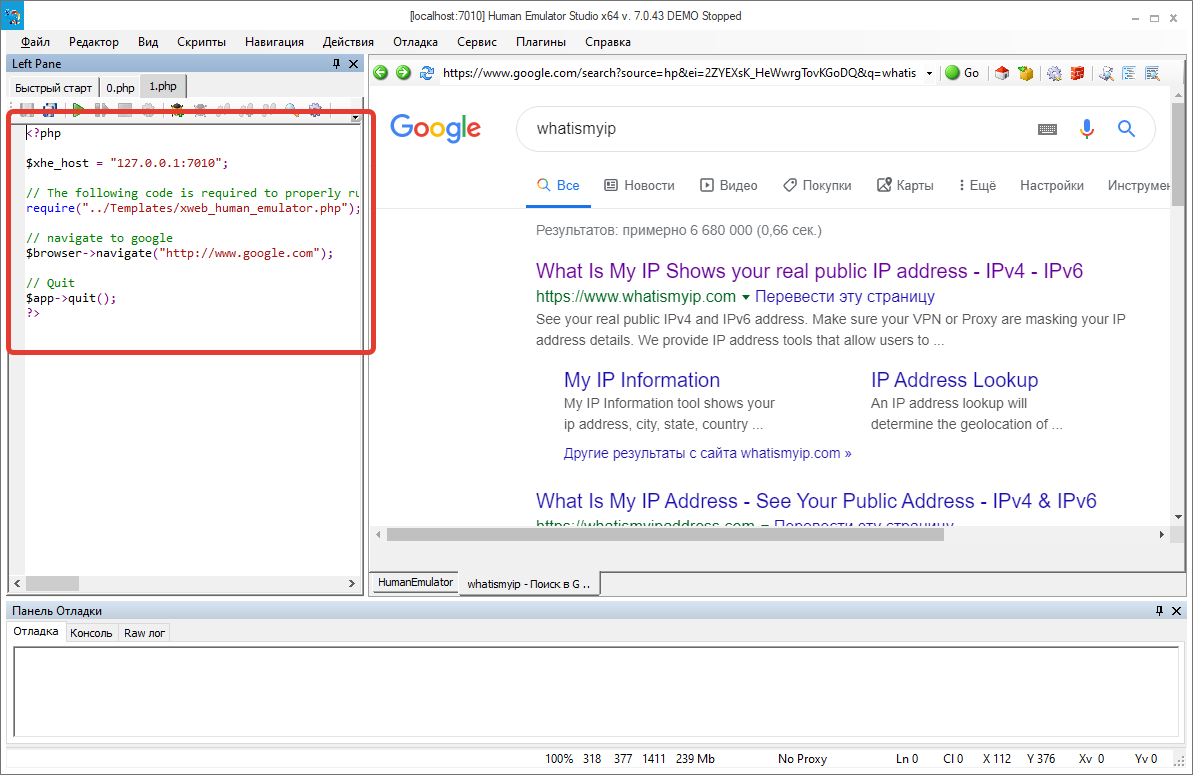Toggle auto-hide pin on Панель Отладки
The width and height of the screenshot is (1193, 775).
(1160, 611)
